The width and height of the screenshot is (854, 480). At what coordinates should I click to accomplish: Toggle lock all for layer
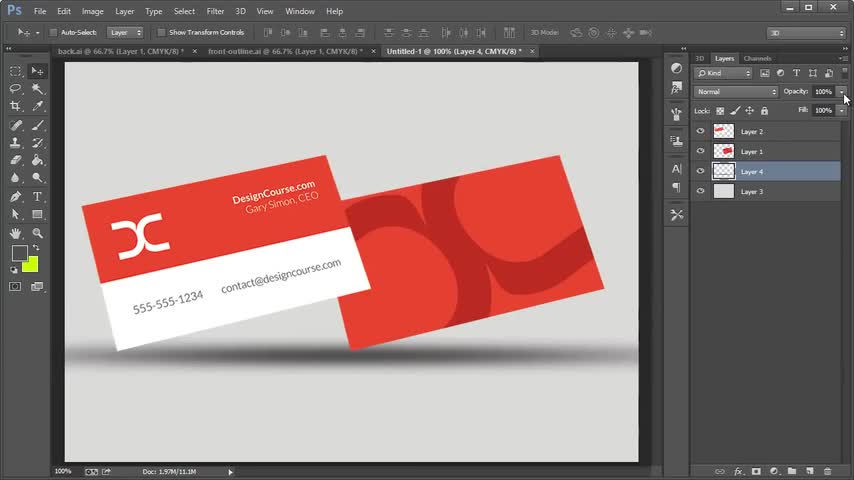click(764, 111)
